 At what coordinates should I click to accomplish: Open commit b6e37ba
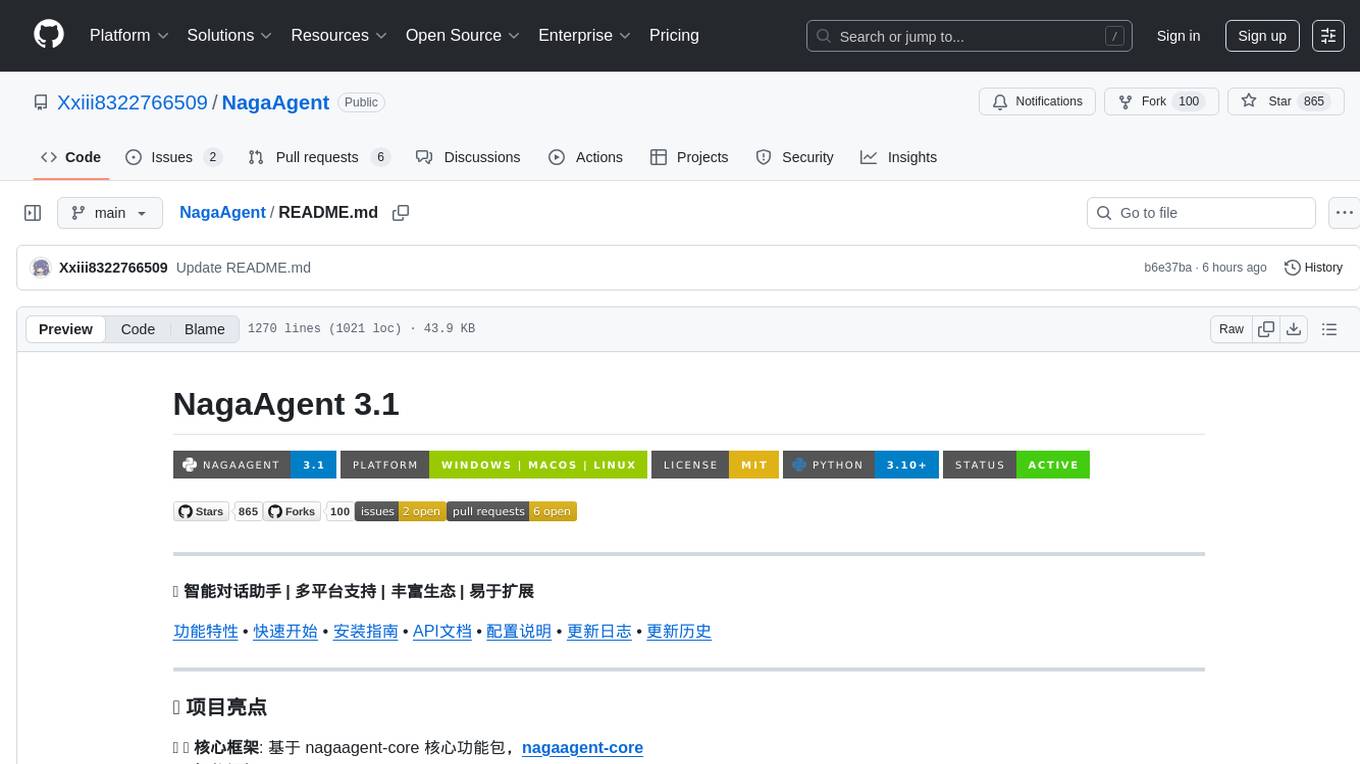[x=1168, y=268]
